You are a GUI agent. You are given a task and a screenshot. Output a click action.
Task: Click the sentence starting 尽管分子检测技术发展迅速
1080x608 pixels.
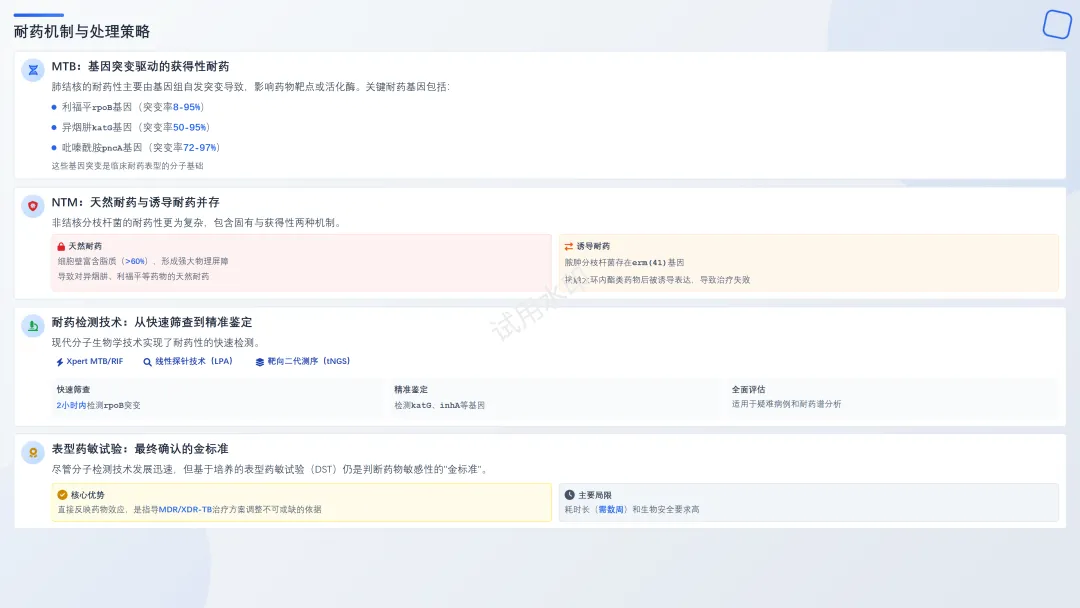[x=271, y=470]
